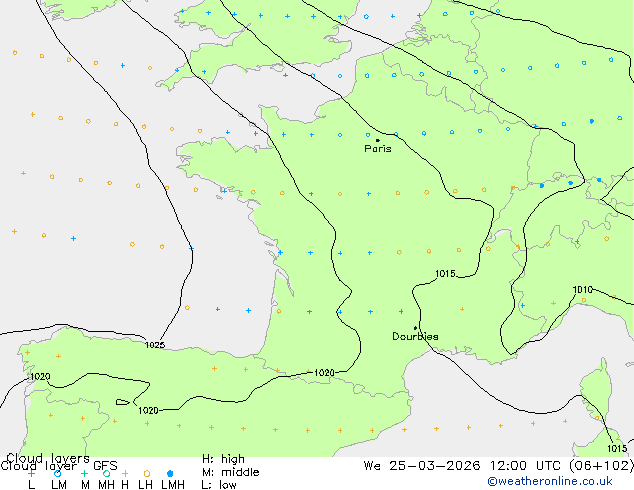634x490 pixels.
Task: Select the Paris city label
Action: pos(378,149)
